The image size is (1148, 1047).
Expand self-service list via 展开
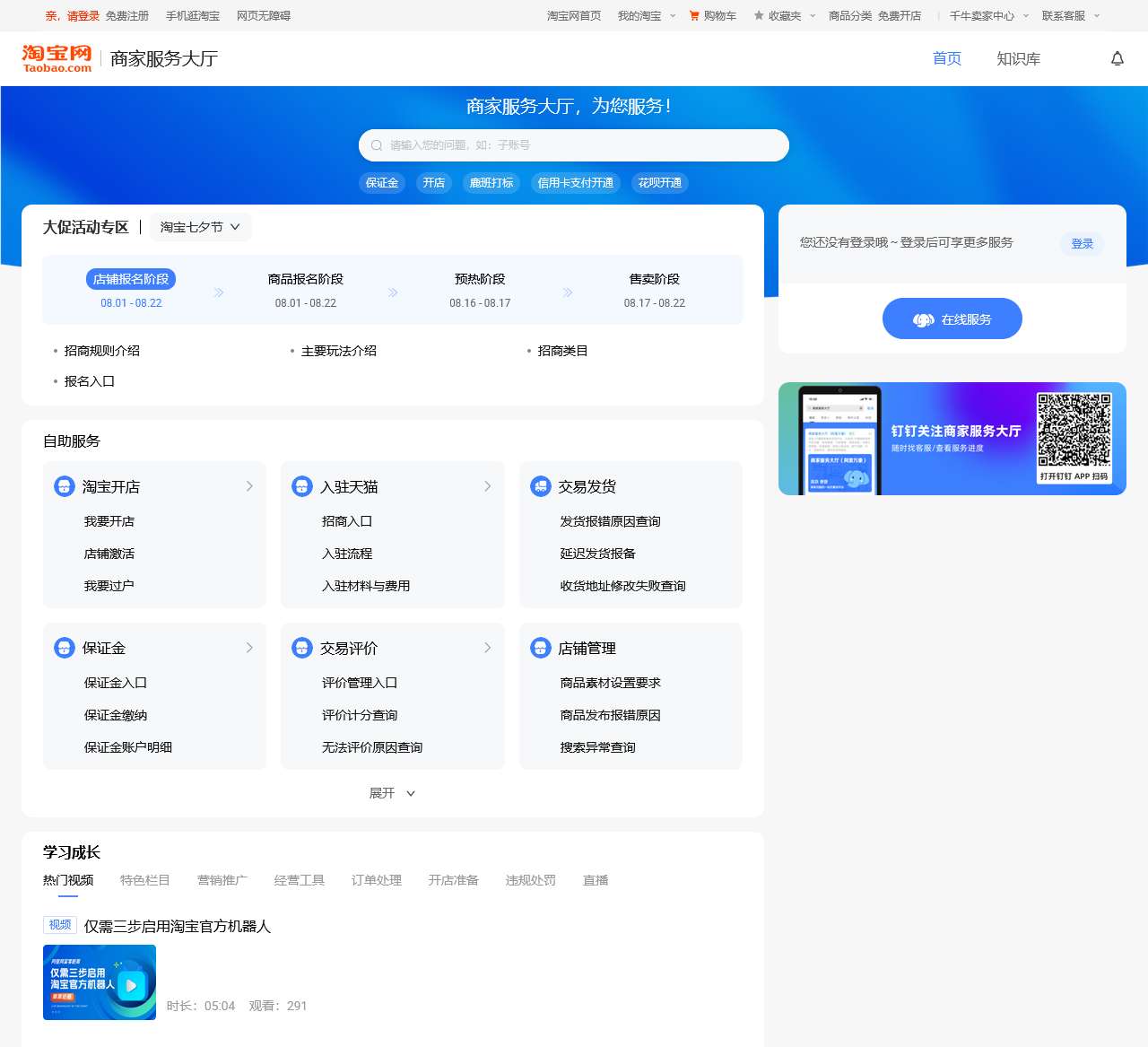click(x=392, y=793)
